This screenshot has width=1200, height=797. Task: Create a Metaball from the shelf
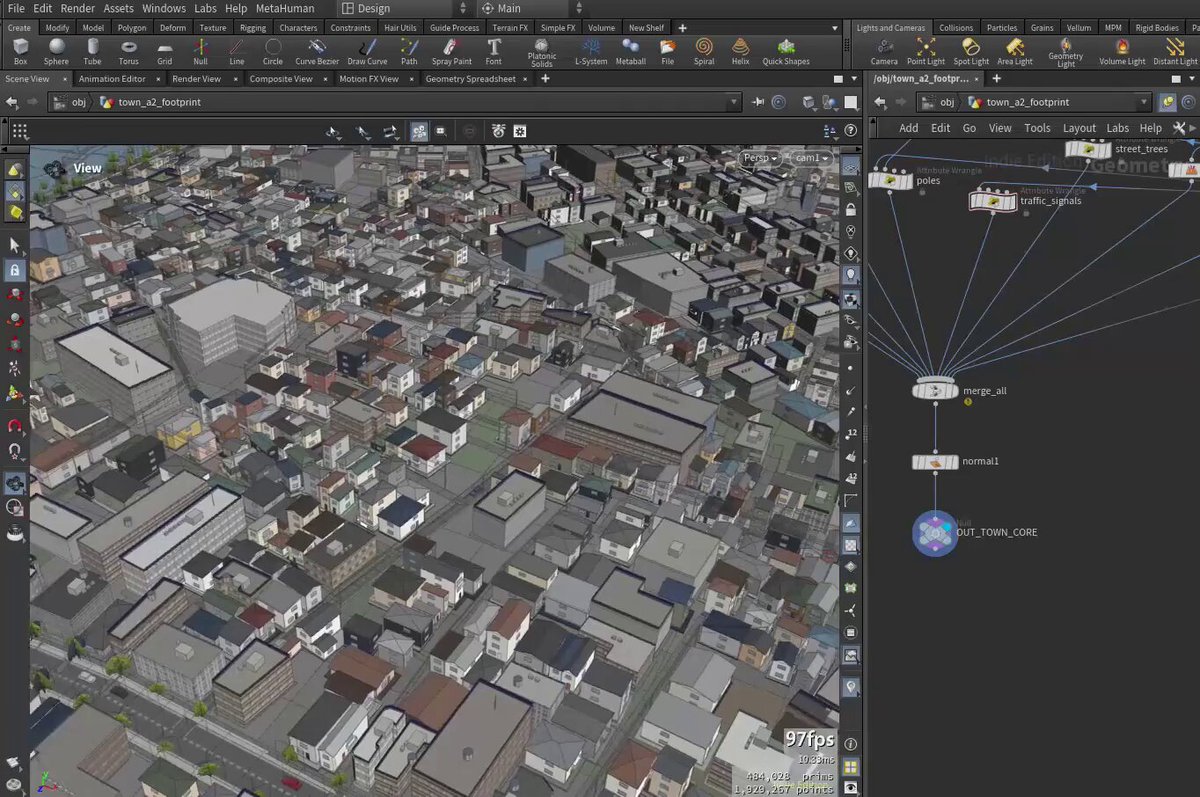click(x=631, y=51)
